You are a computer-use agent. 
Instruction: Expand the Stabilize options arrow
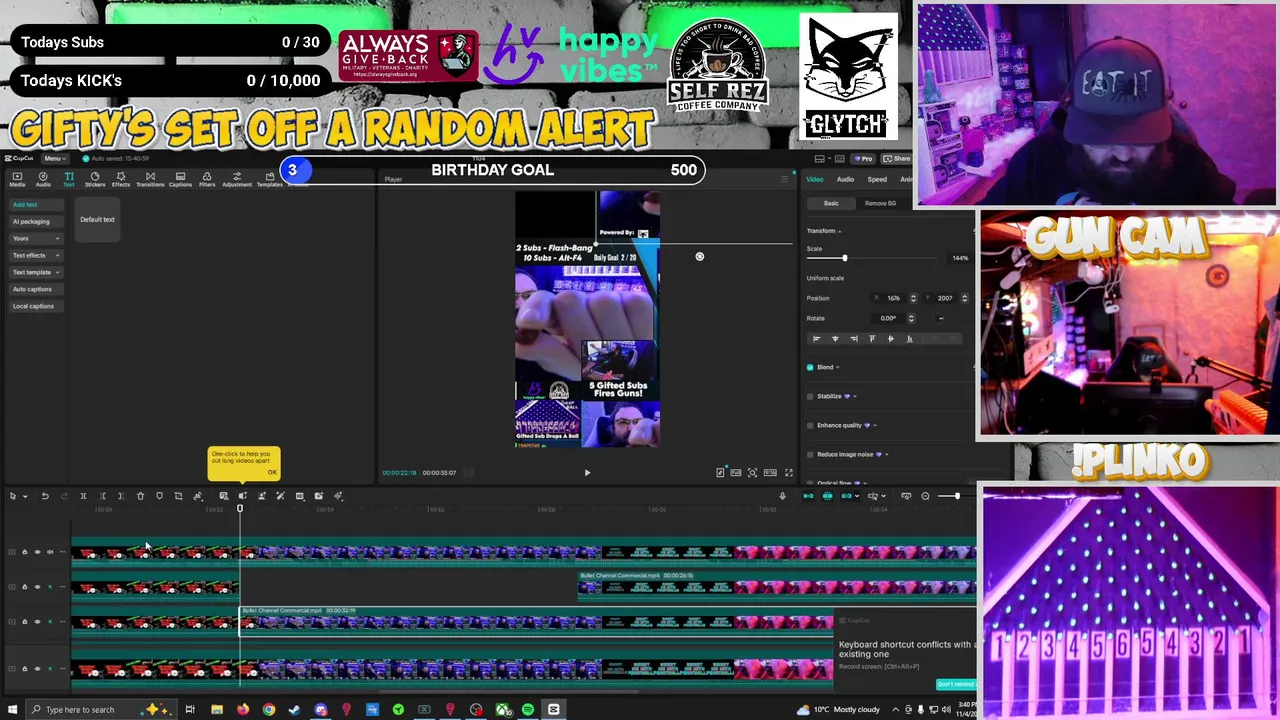click(x=855, y=396)
